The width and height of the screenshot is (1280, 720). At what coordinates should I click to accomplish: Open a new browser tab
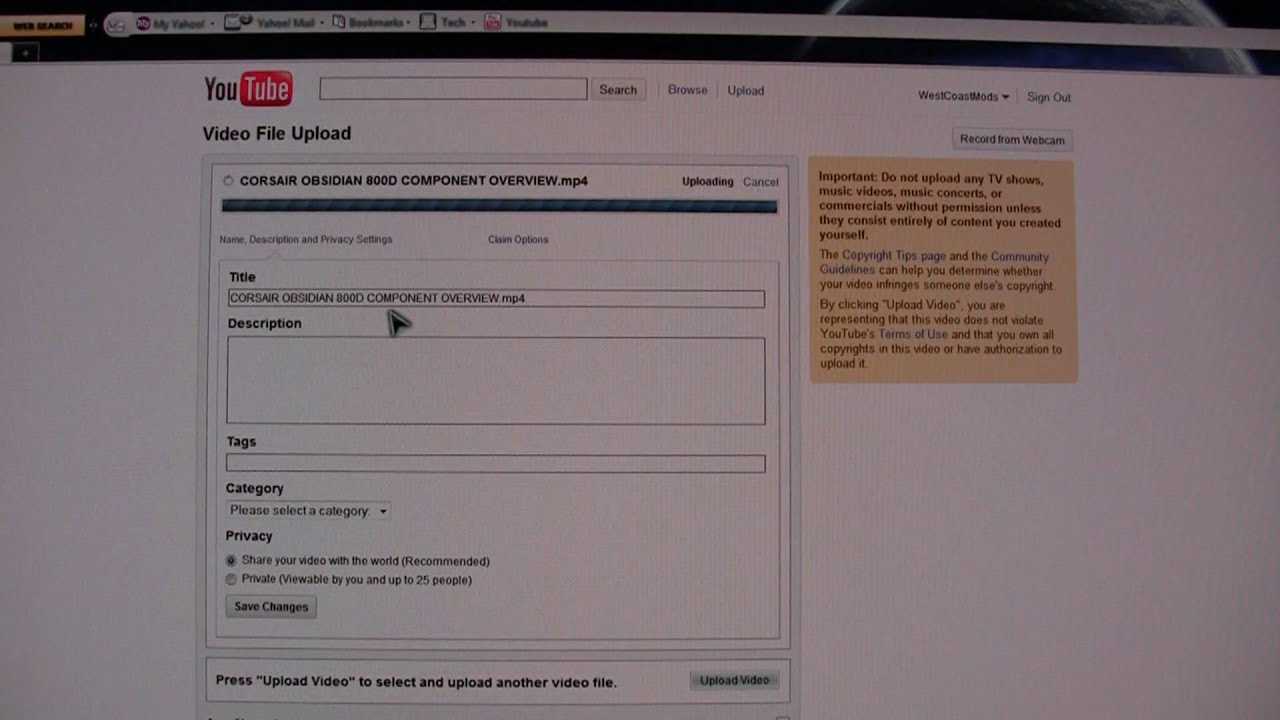tap(24, 52)
